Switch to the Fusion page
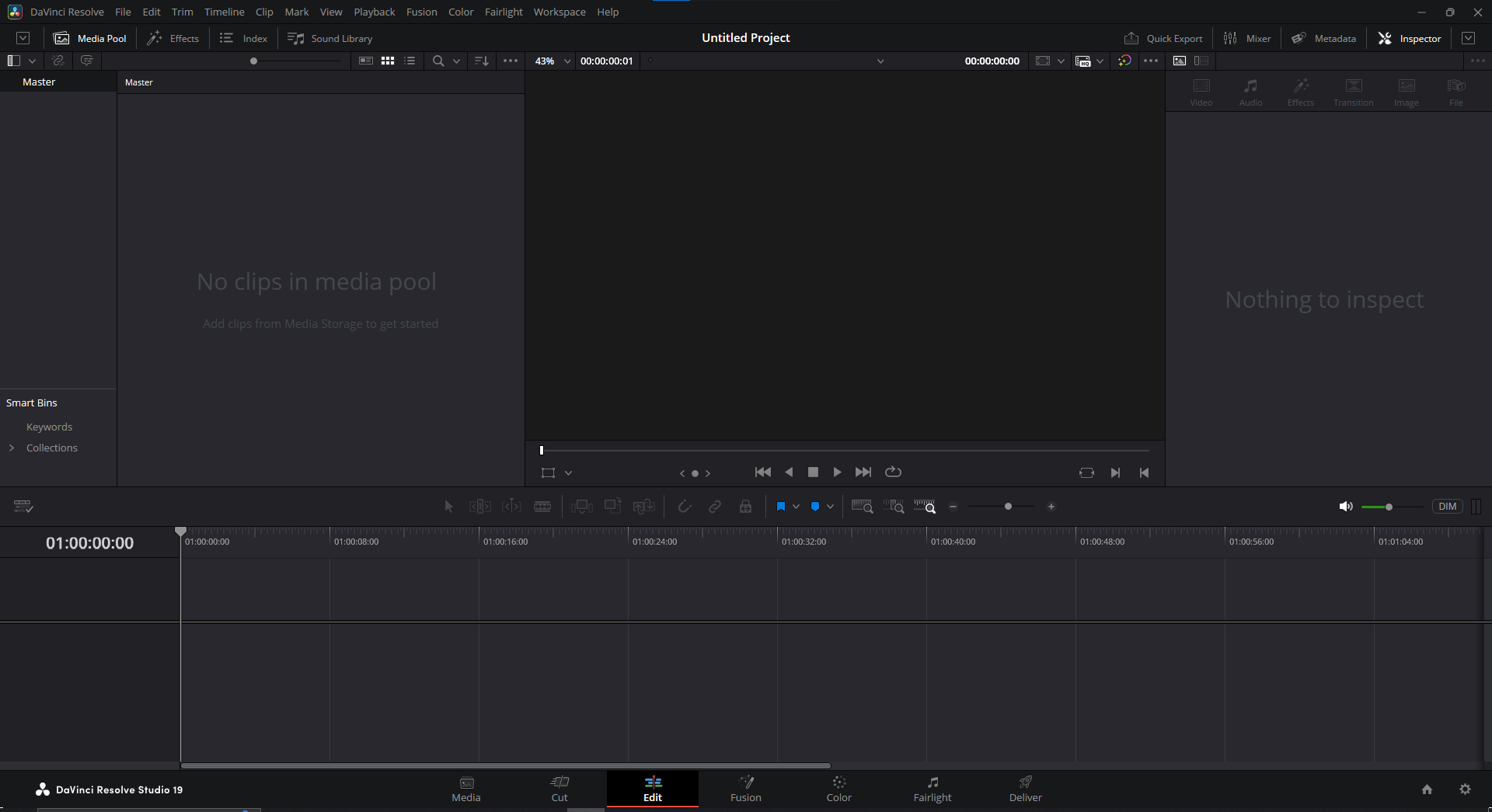Image resolution: width=1492 pixels, height=812 pixels. [746, 789]
